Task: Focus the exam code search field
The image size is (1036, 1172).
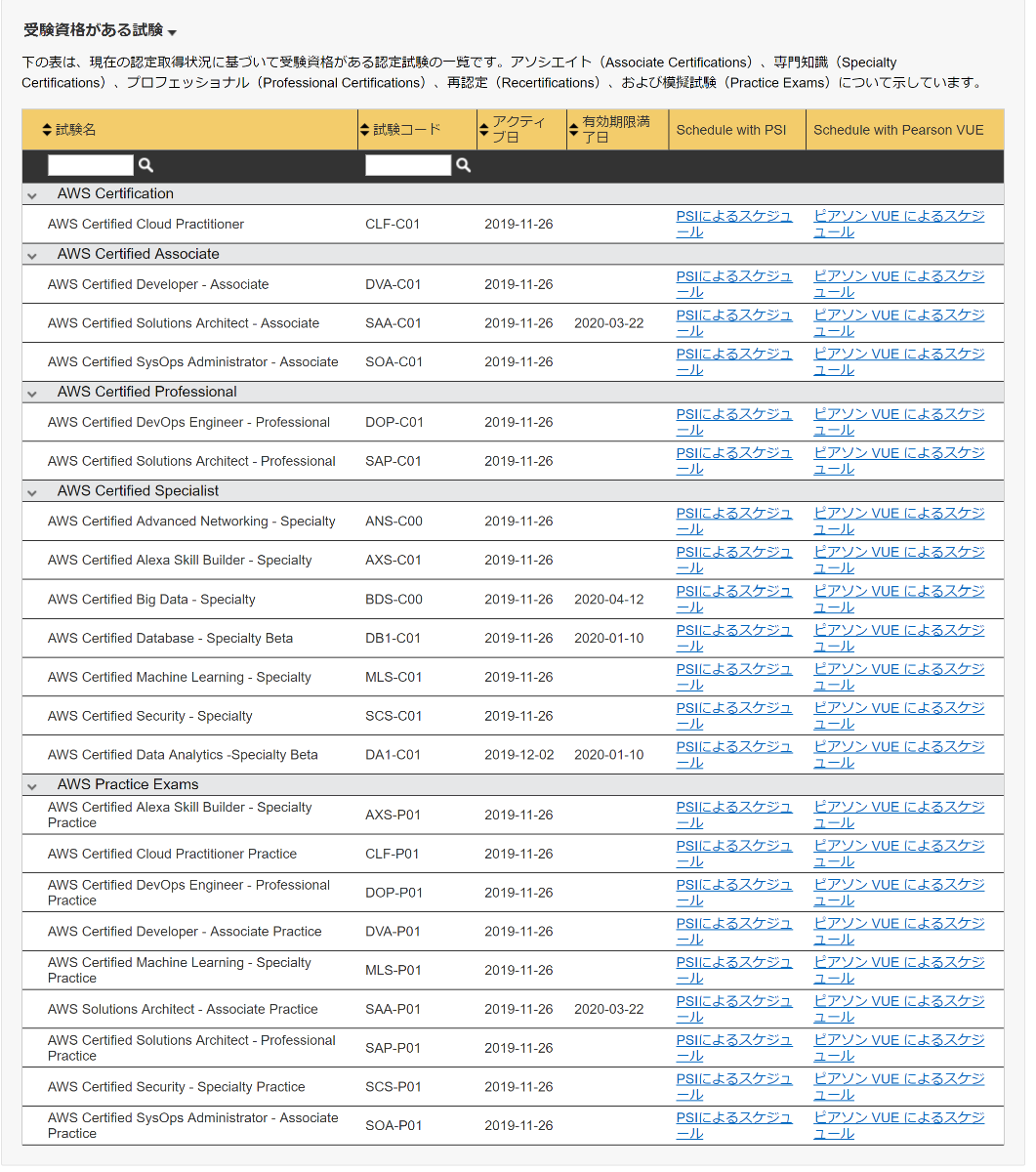Action: pyautogui.click(x=408, y=165)
